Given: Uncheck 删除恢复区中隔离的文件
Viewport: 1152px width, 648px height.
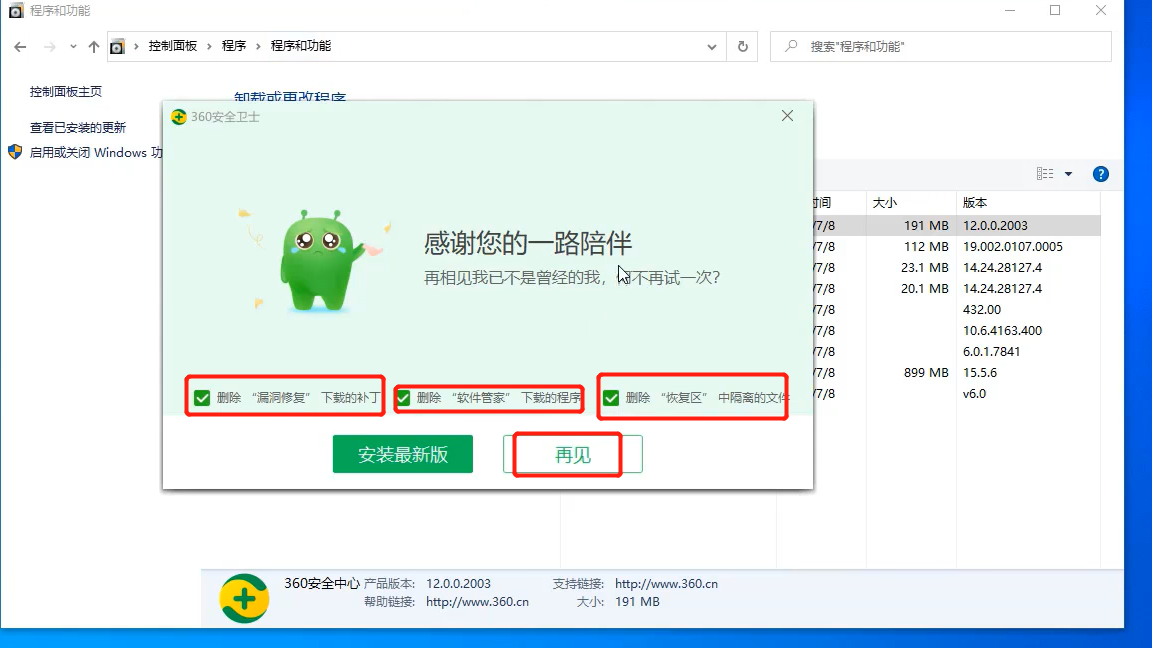Looking at the screenshot, I should [x=611, y=397].
